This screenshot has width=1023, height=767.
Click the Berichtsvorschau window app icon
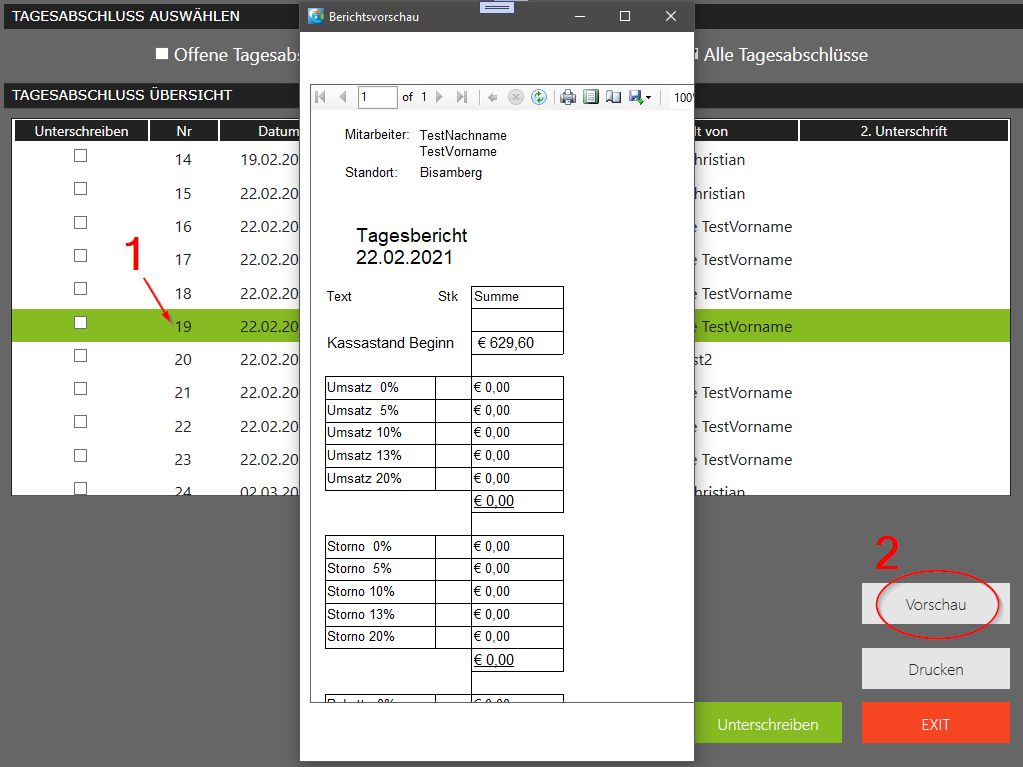[316, 16]
